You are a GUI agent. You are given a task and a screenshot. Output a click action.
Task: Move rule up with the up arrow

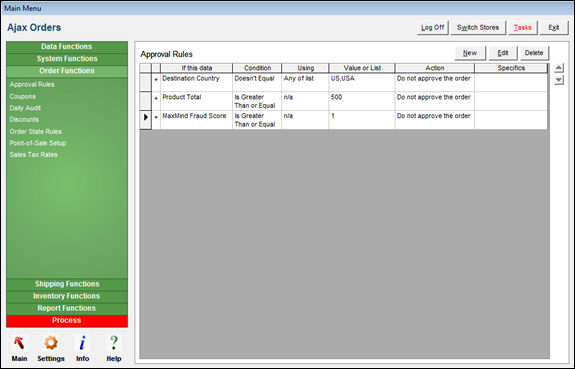[558, 68]
